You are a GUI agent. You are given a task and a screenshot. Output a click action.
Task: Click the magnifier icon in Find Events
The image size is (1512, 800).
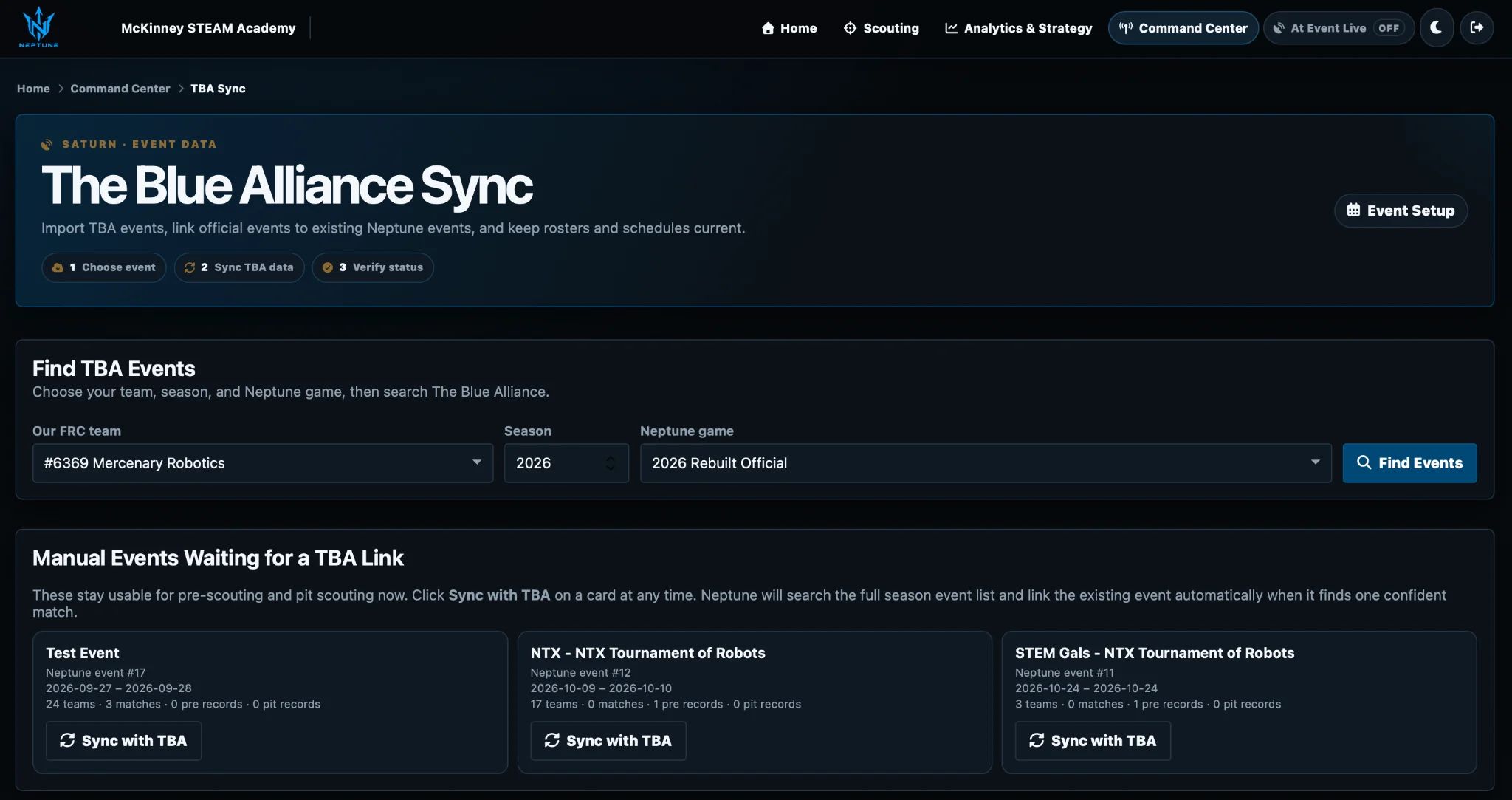[x=1364, y=462]
